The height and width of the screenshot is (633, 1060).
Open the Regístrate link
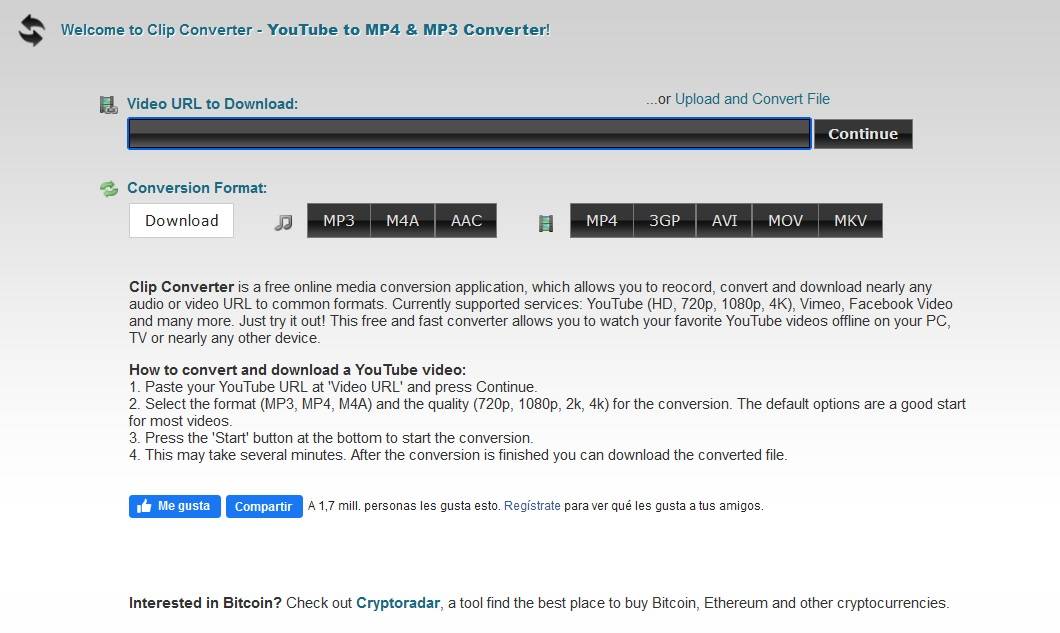[x=532, y=506]
